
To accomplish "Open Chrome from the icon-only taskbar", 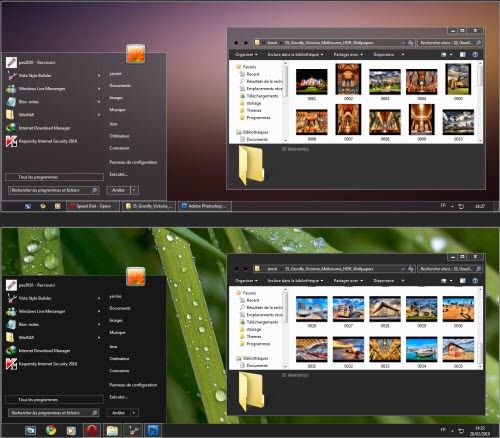I will pyautogui.click(x=51, y=430).
